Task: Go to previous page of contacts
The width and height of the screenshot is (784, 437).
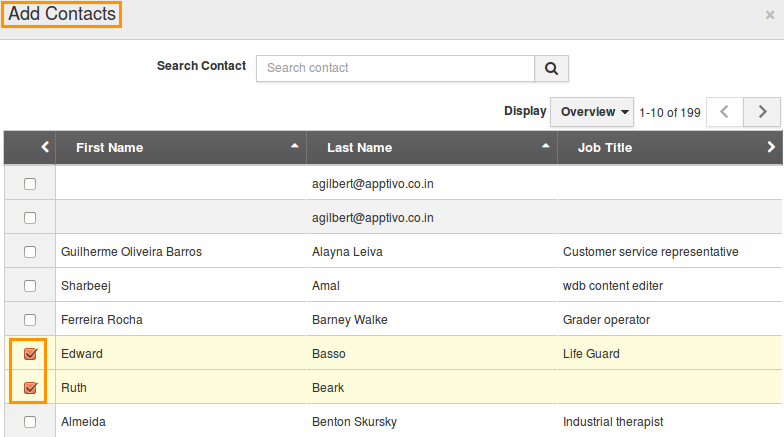Action: tap(724, 112)
